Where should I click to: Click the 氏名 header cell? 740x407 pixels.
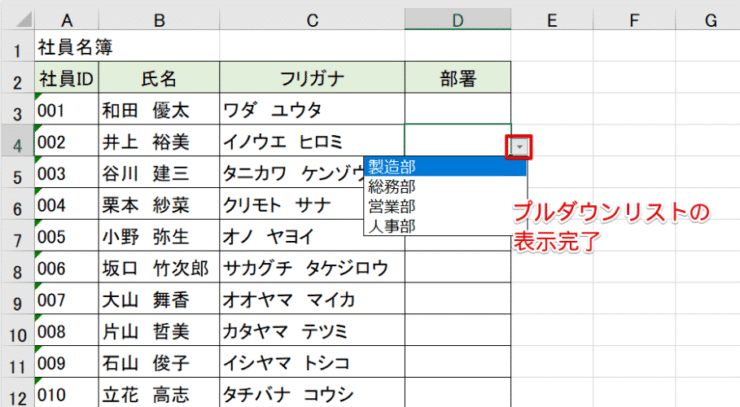click(159, 77)
